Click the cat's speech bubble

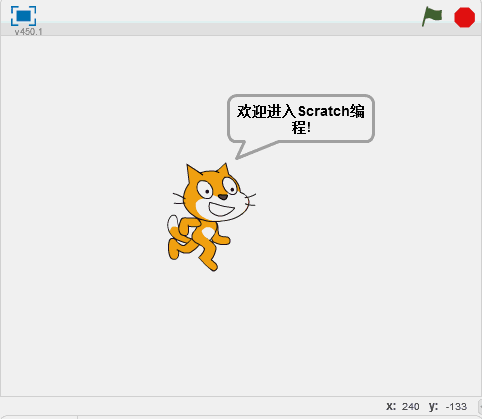point(301,119)
